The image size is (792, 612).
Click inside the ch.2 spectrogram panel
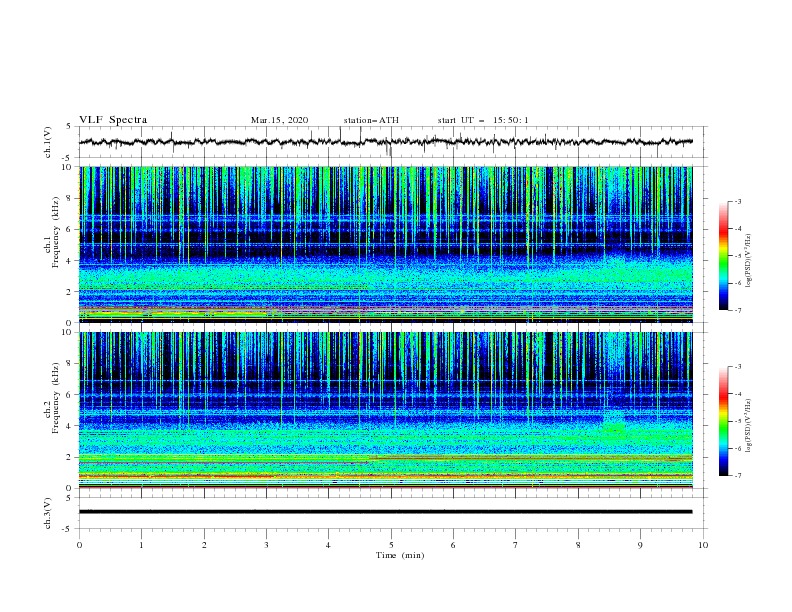coord(386,410)
